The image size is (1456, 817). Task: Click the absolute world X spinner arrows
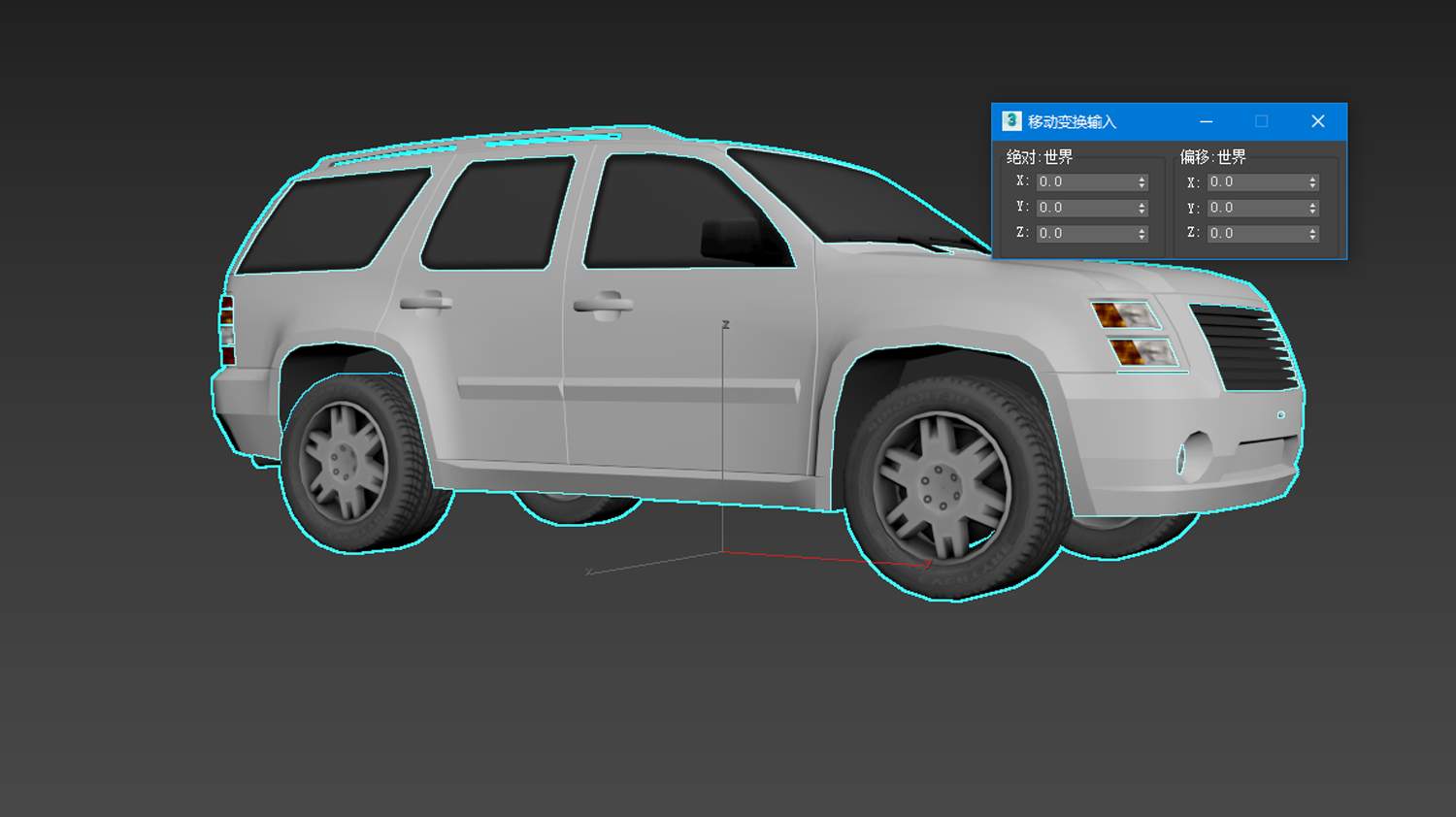(1142, 182)
